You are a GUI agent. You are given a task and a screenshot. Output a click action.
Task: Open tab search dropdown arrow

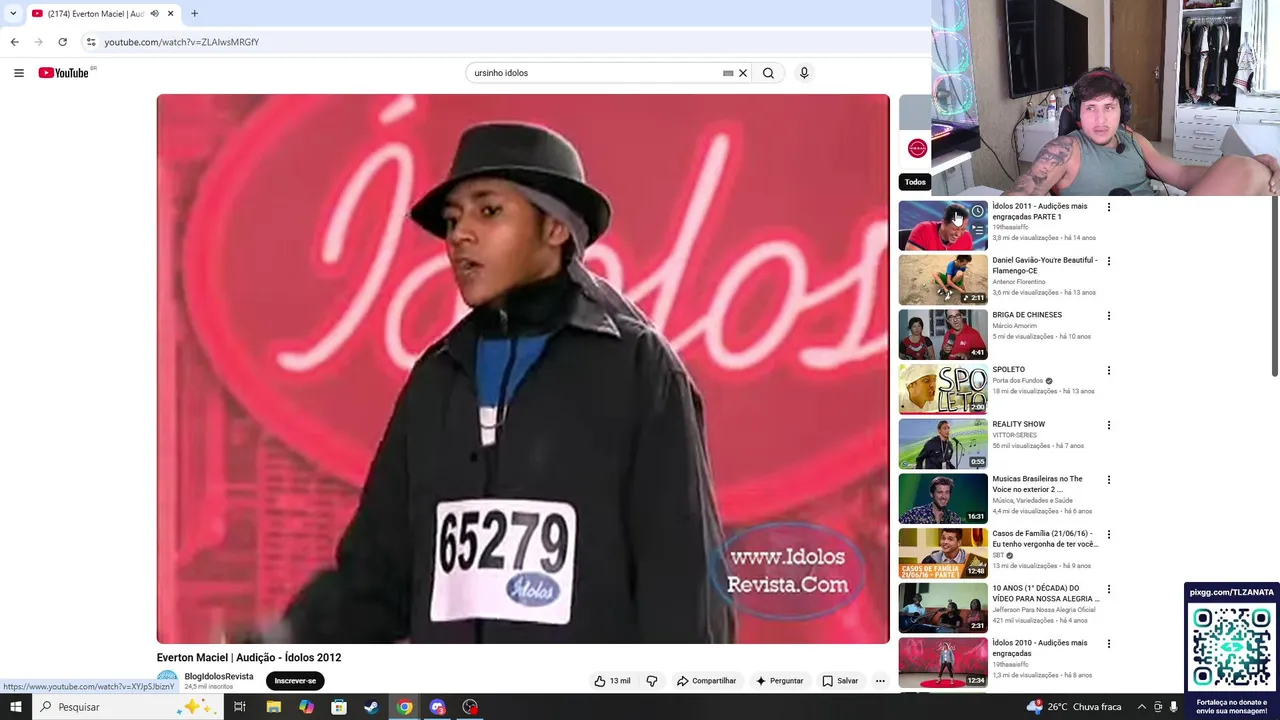pyautogui.click(x=13, y=14)
